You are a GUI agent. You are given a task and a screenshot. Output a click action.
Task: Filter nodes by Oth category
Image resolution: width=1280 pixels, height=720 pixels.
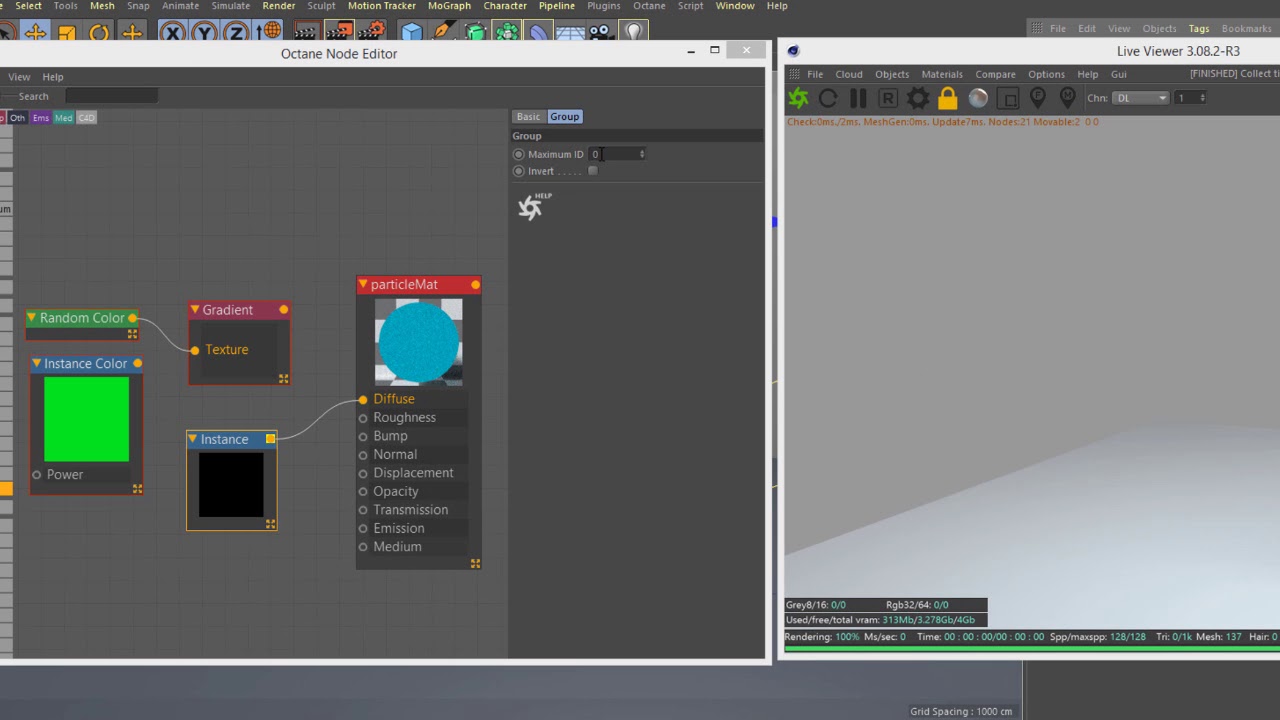pos(17,118)
